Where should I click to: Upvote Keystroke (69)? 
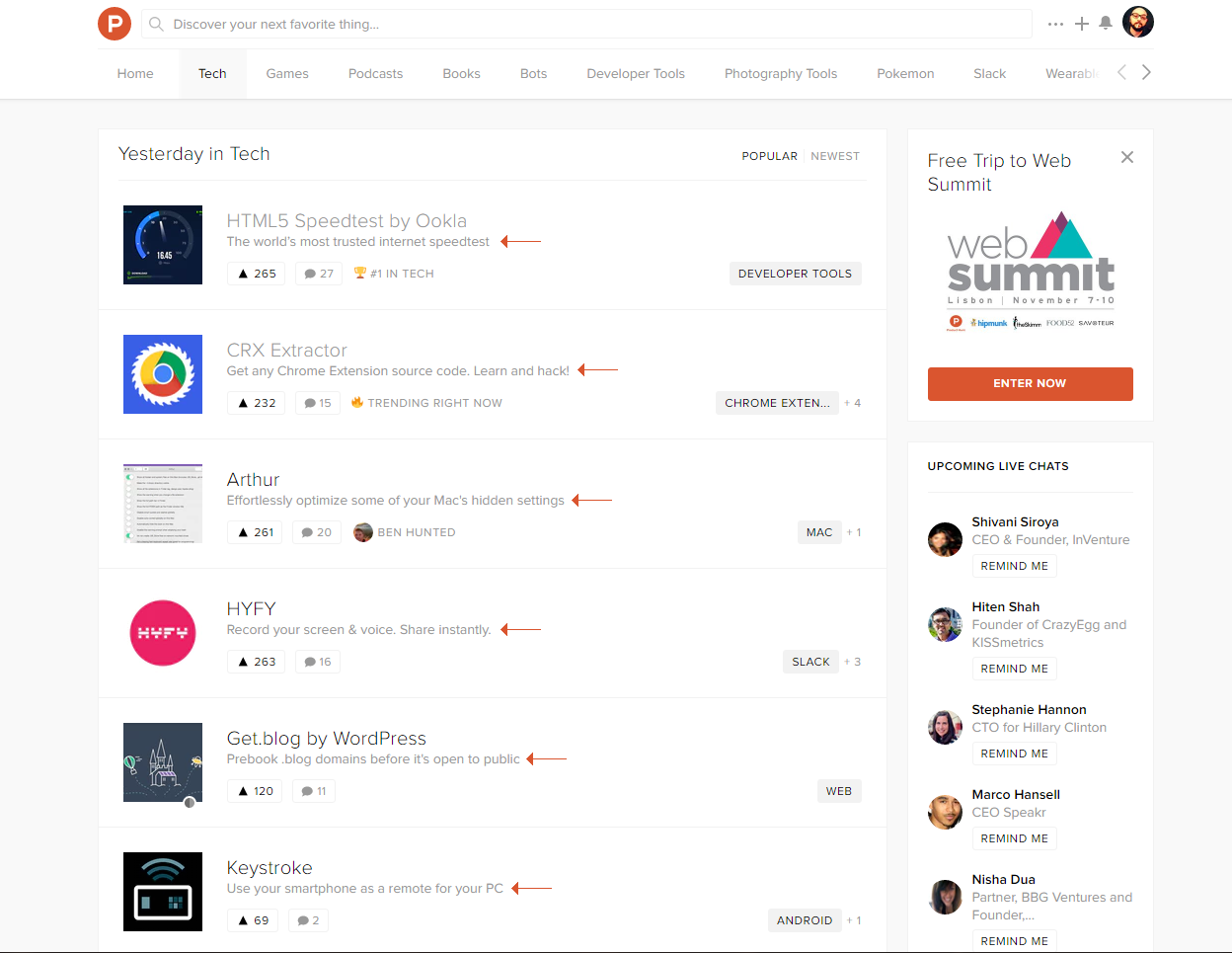pos(253,920)
